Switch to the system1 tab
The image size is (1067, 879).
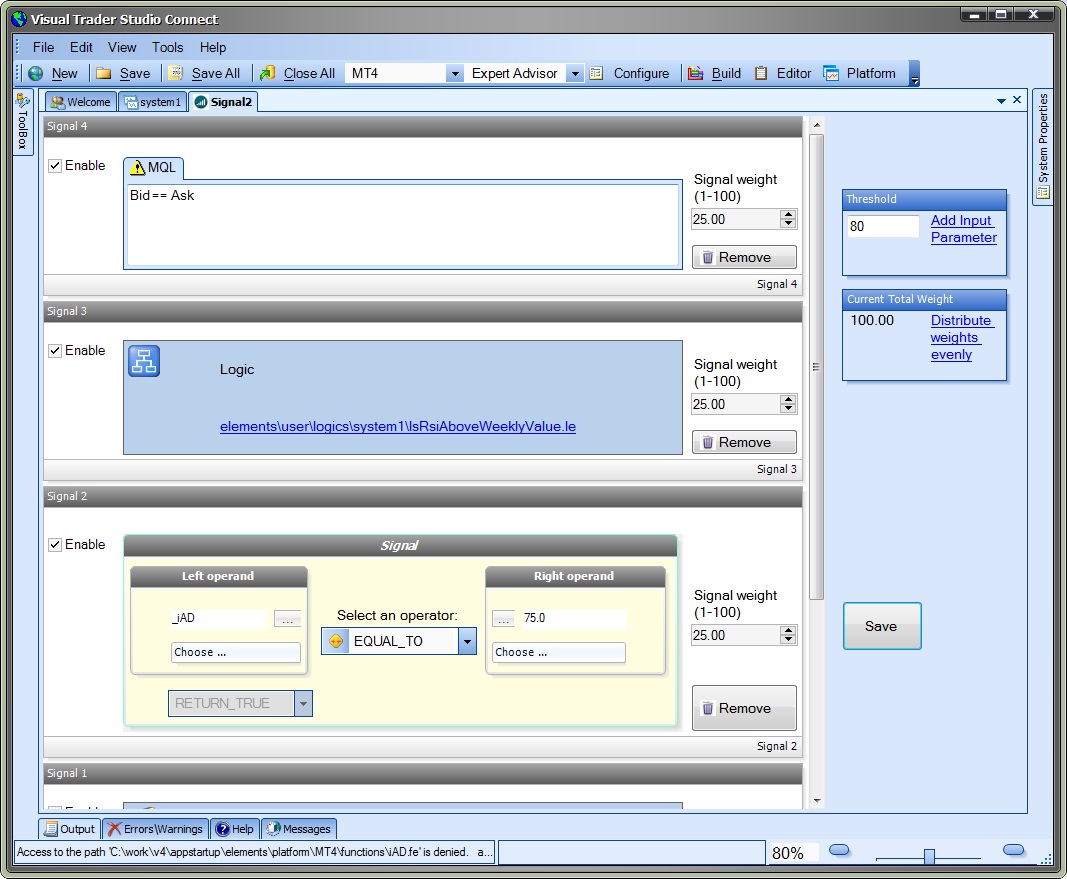coord(153,102)
